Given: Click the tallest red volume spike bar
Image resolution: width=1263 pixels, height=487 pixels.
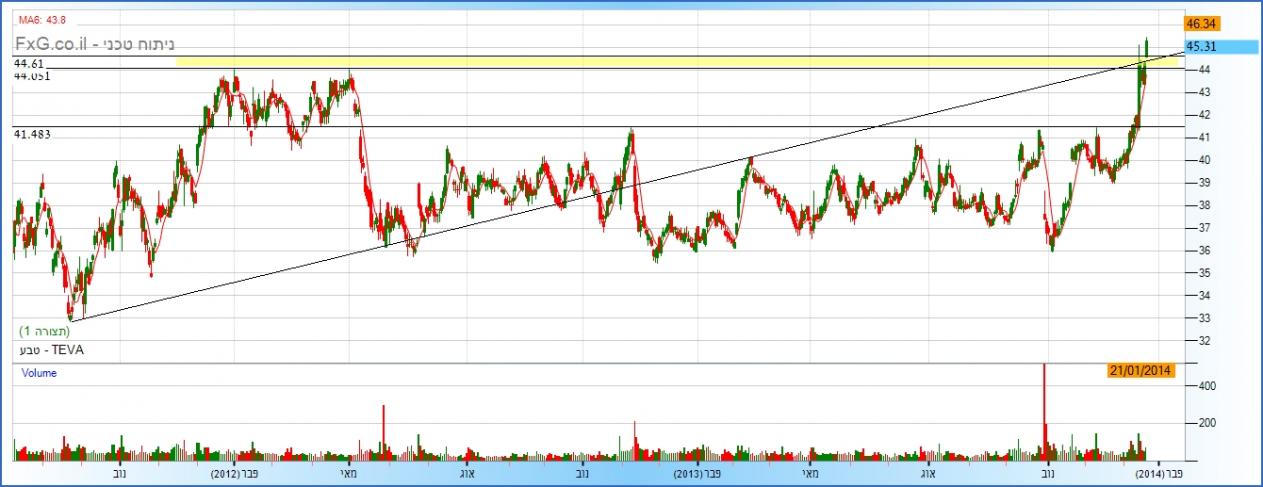Looking at the screenshot, I should 1044,400.
